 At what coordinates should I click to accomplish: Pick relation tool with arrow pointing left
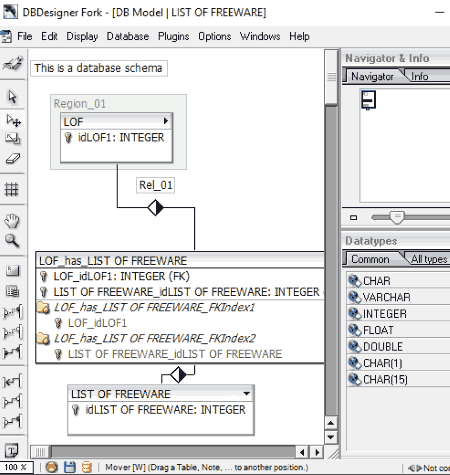click(13, 382)
